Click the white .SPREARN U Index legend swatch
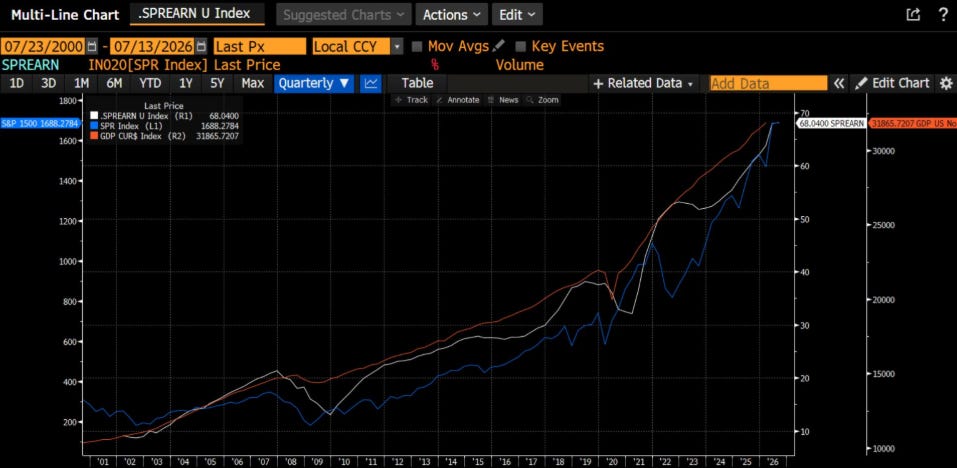Image resolution: width=957 pixels, height=468 pixels. click(x=93, y=115)
